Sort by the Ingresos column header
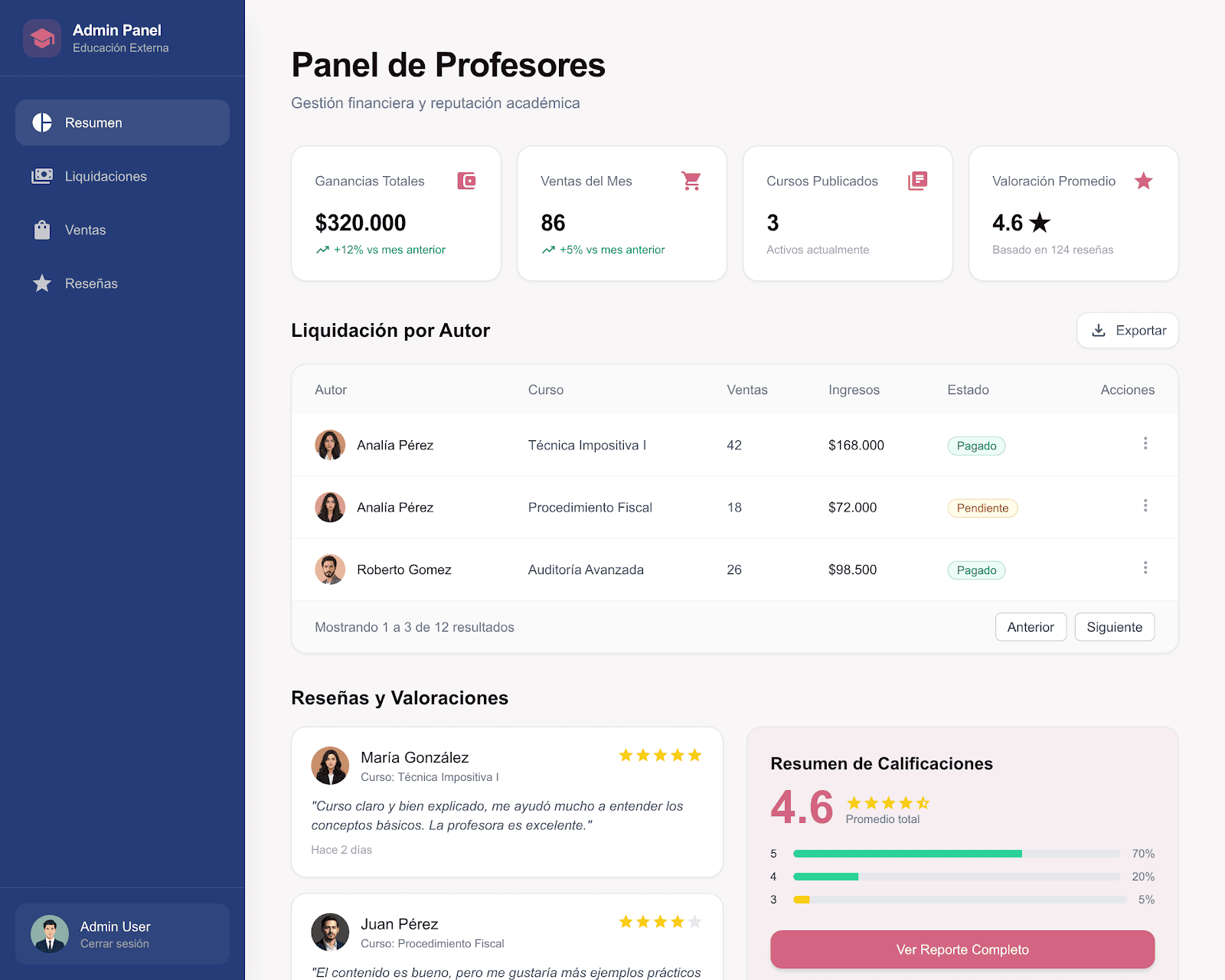Screen dimensions: 1225x980 (x=854, y=390)
